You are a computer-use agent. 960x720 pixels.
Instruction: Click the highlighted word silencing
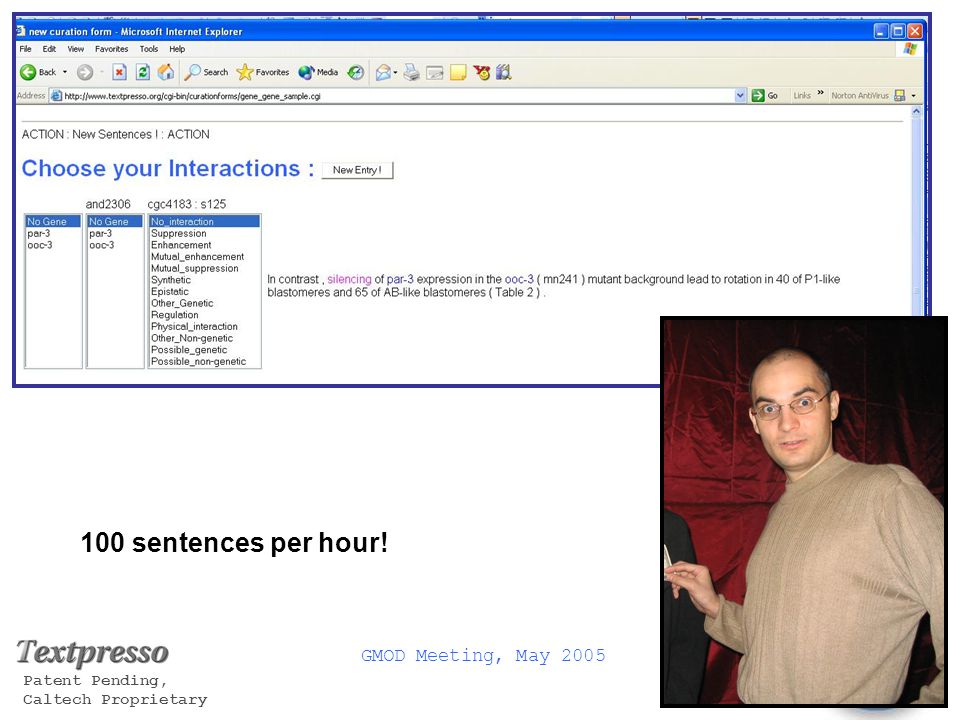click(x=349, y=279)
